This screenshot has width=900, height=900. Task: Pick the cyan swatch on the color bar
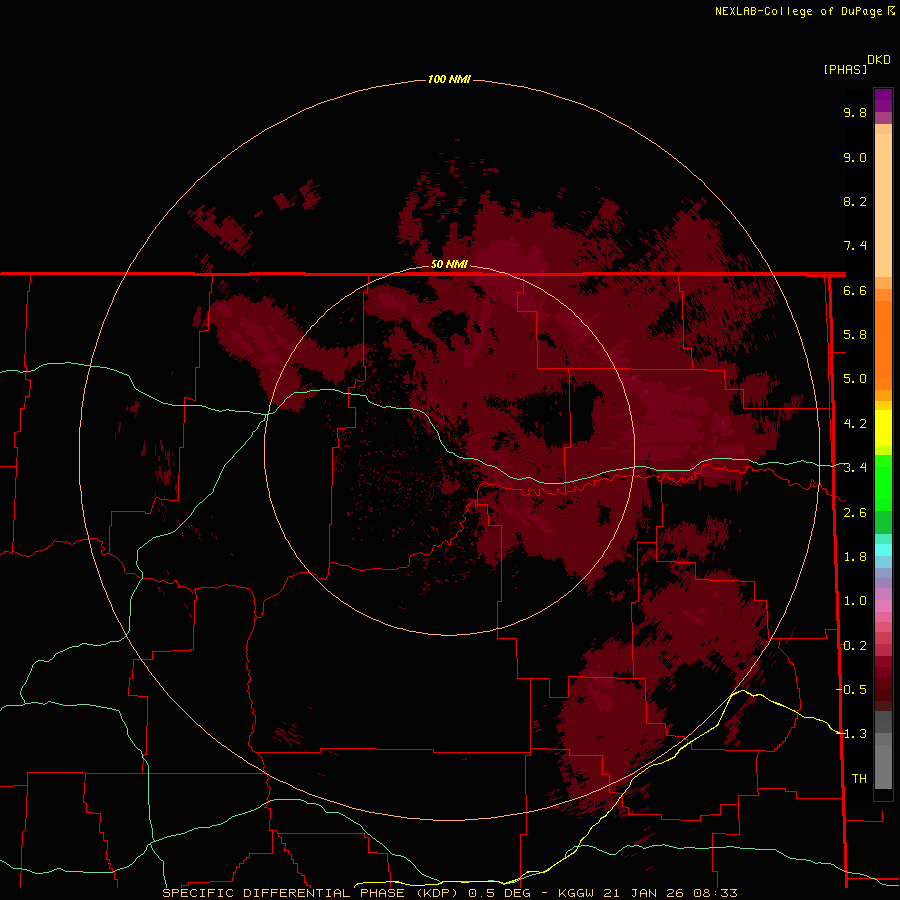[883, 550]
